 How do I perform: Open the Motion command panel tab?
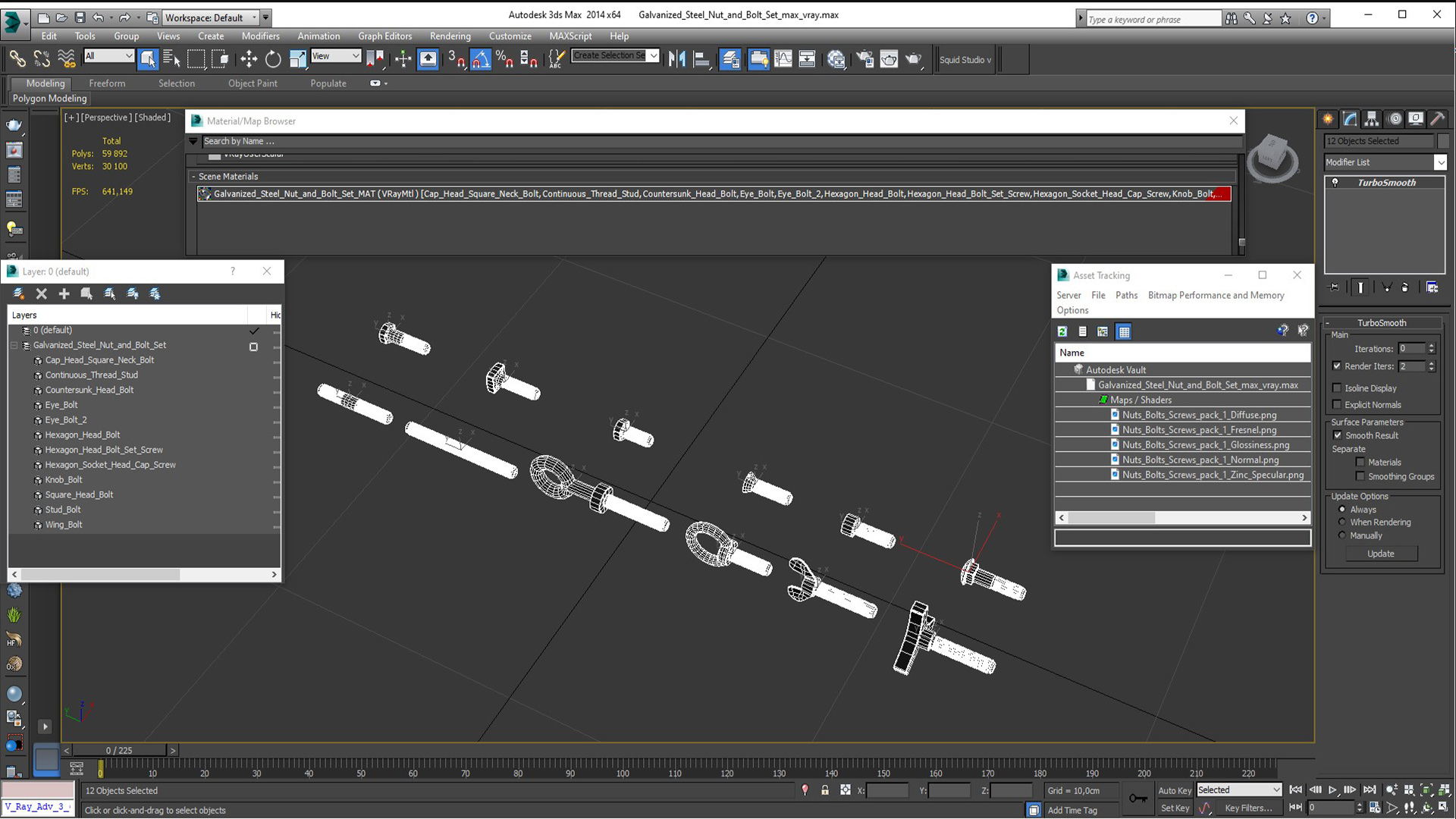[x=1395, y=119]
